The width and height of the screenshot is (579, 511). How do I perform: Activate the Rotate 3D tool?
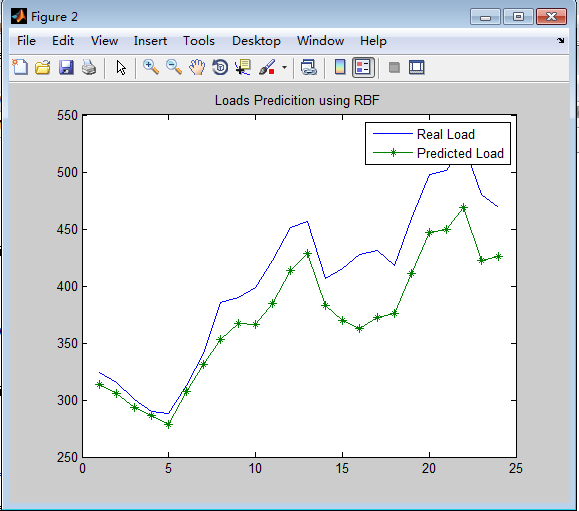tap(220, 68)
